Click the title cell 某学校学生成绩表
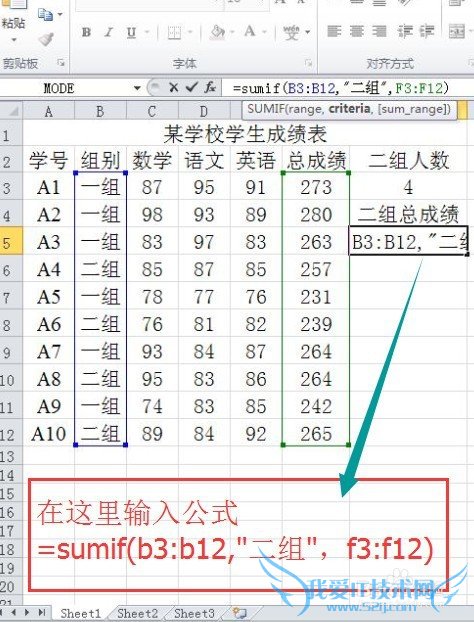The image size is (474, 622). tap(245, 134)
